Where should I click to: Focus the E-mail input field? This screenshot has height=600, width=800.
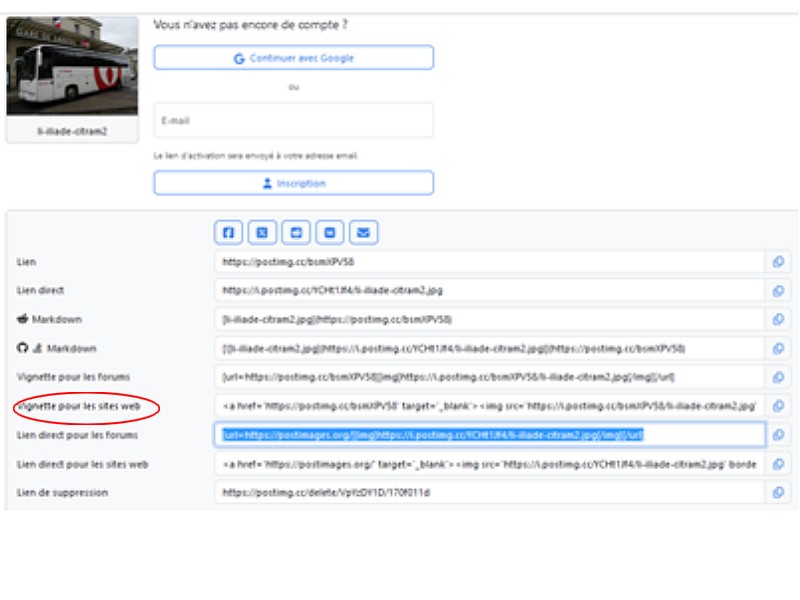pyautogui.click(x=294, y=120)
